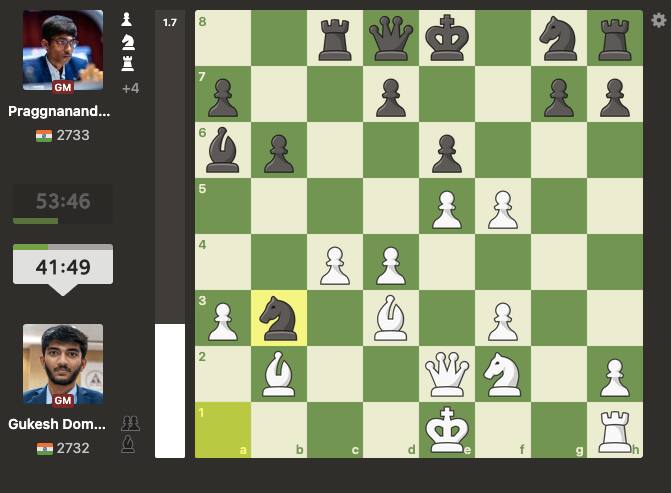Open Praggnanandhaa's profile photo
Image resolution: width=671 pixels, height=493 pixels.
[x=63, y=50]
